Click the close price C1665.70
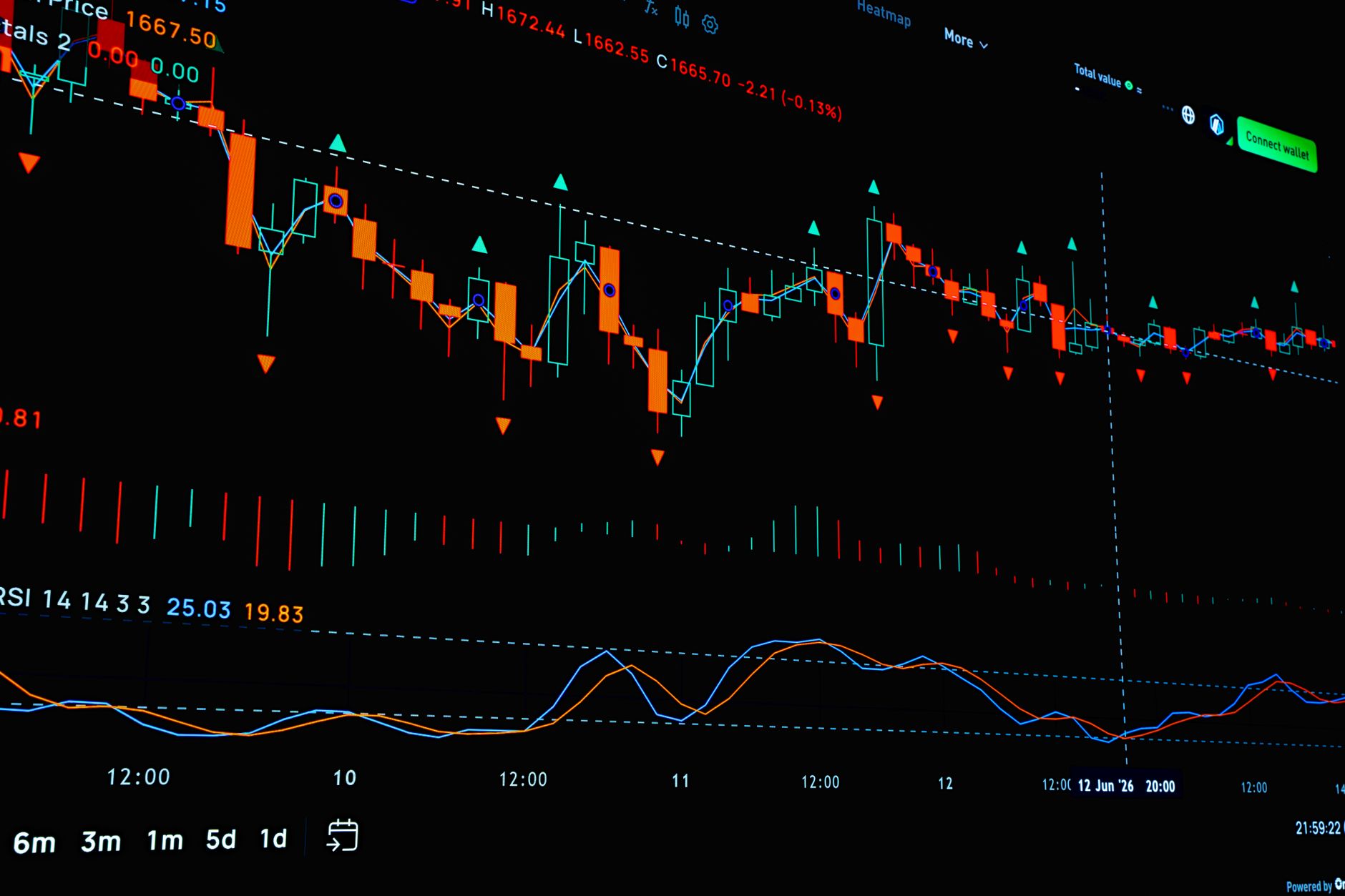 pos(693,72)
